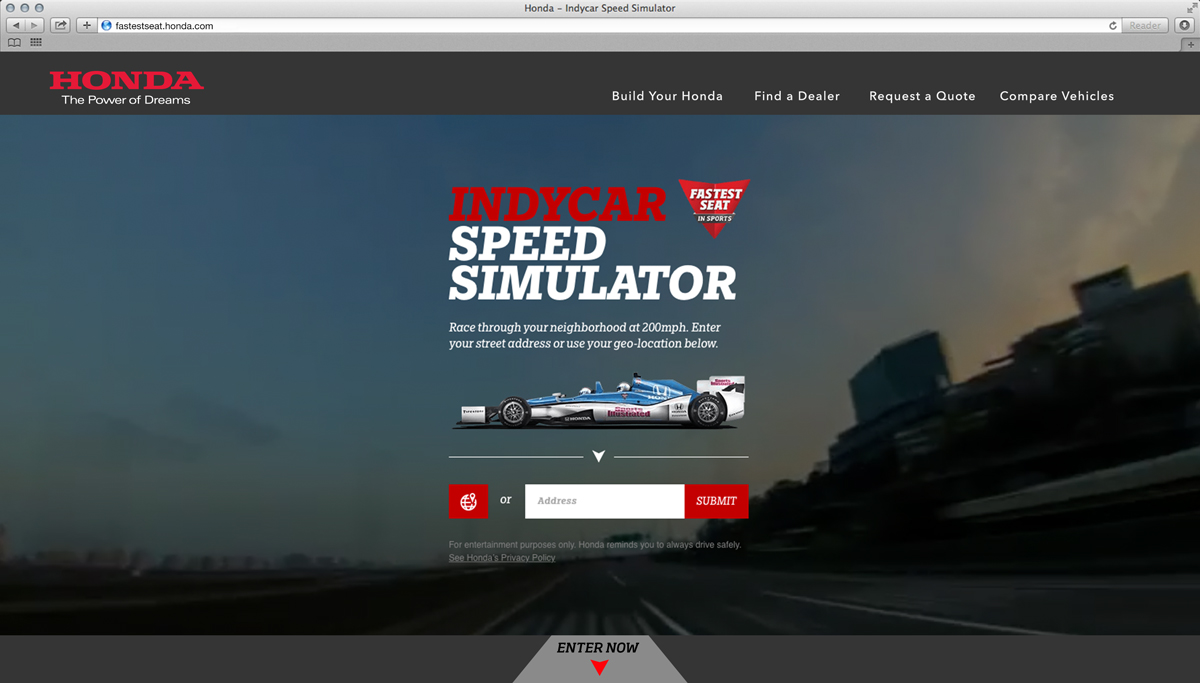Click the Fastest Seat in Sports badge
The width and height of the screenshot is (1200, 683).
tap(714, 207)
